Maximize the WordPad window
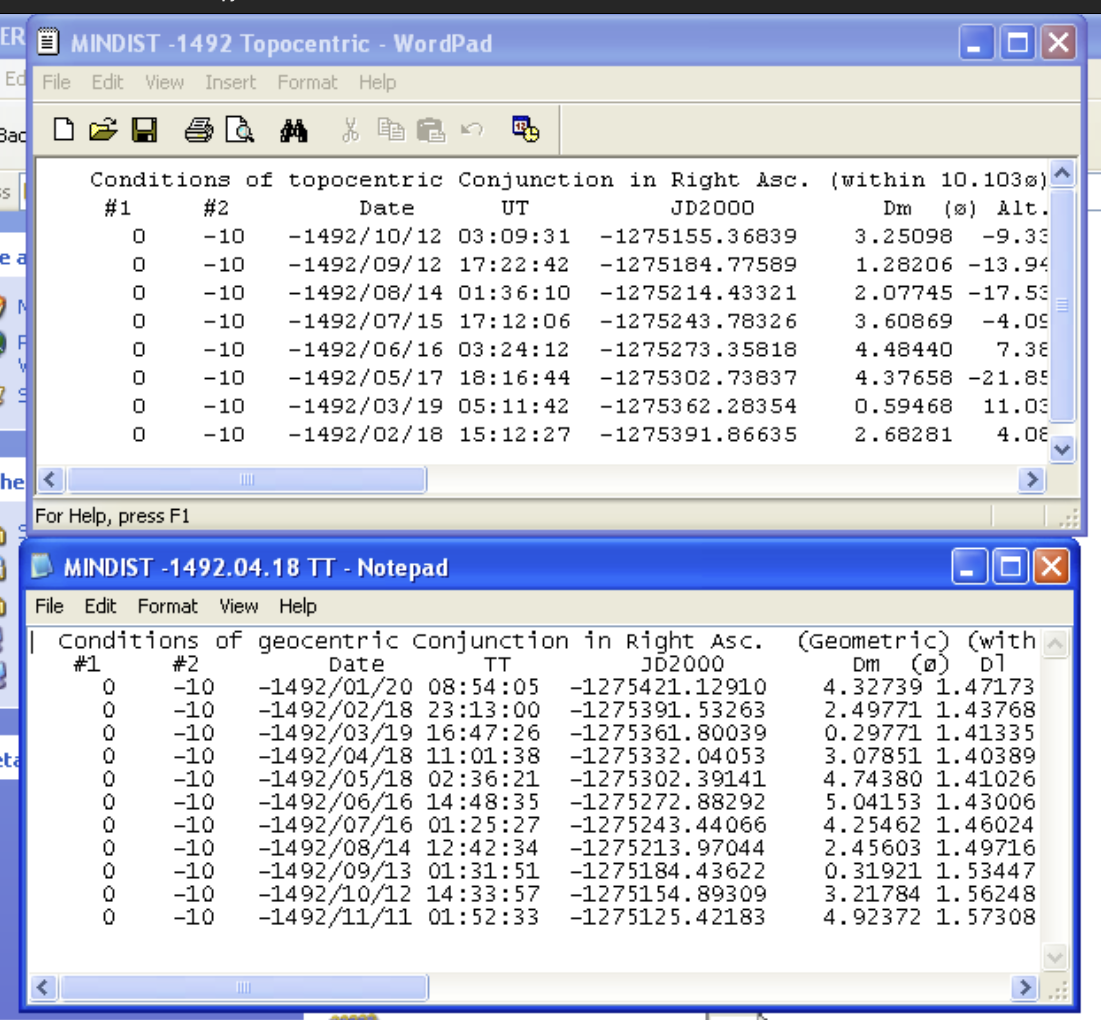 1018,43
